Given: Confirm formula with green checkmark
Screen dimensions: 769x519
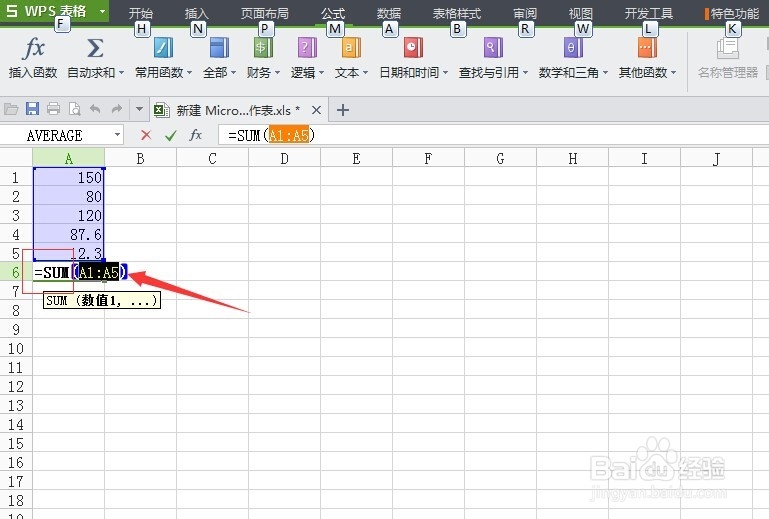Looking at the screenshot, I should point(171,135).
